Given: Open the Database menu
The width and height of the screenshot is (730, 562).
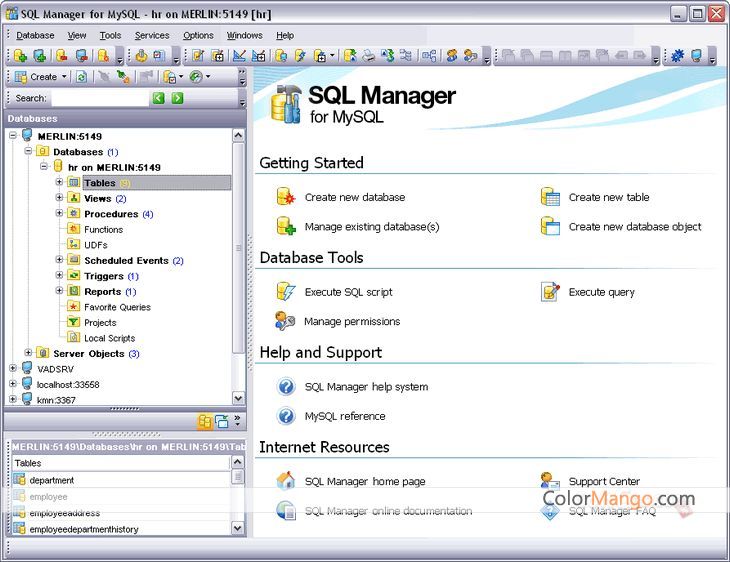Looking at the screenshot, I should (x=35, y=35).
